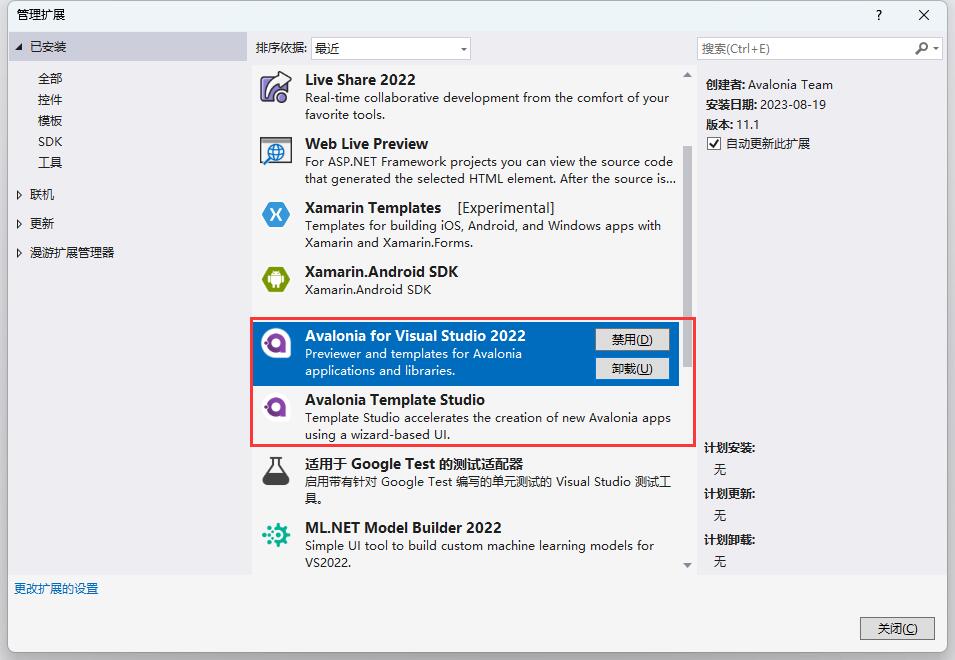955x660 pixels.
Task: Select the 模板 category
Action: coord(50,121)
